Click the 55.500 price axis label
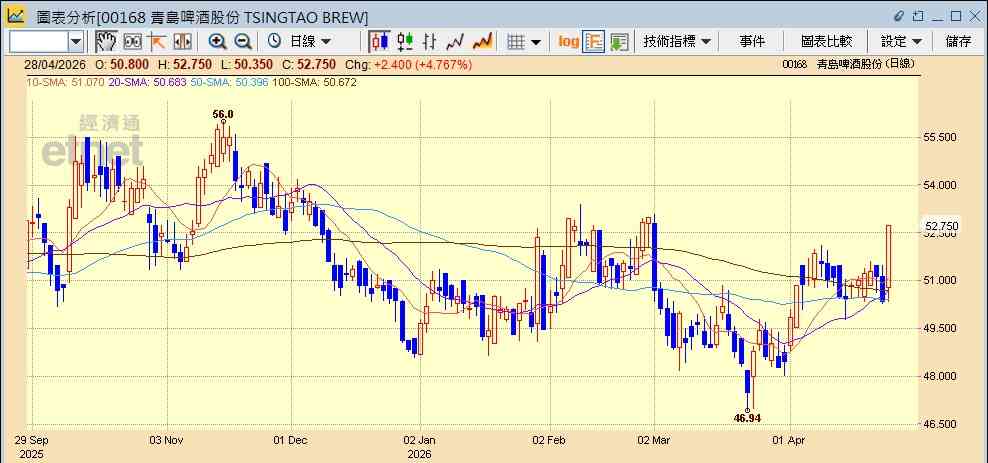This screenshot has height=463, width=988. 941,137
